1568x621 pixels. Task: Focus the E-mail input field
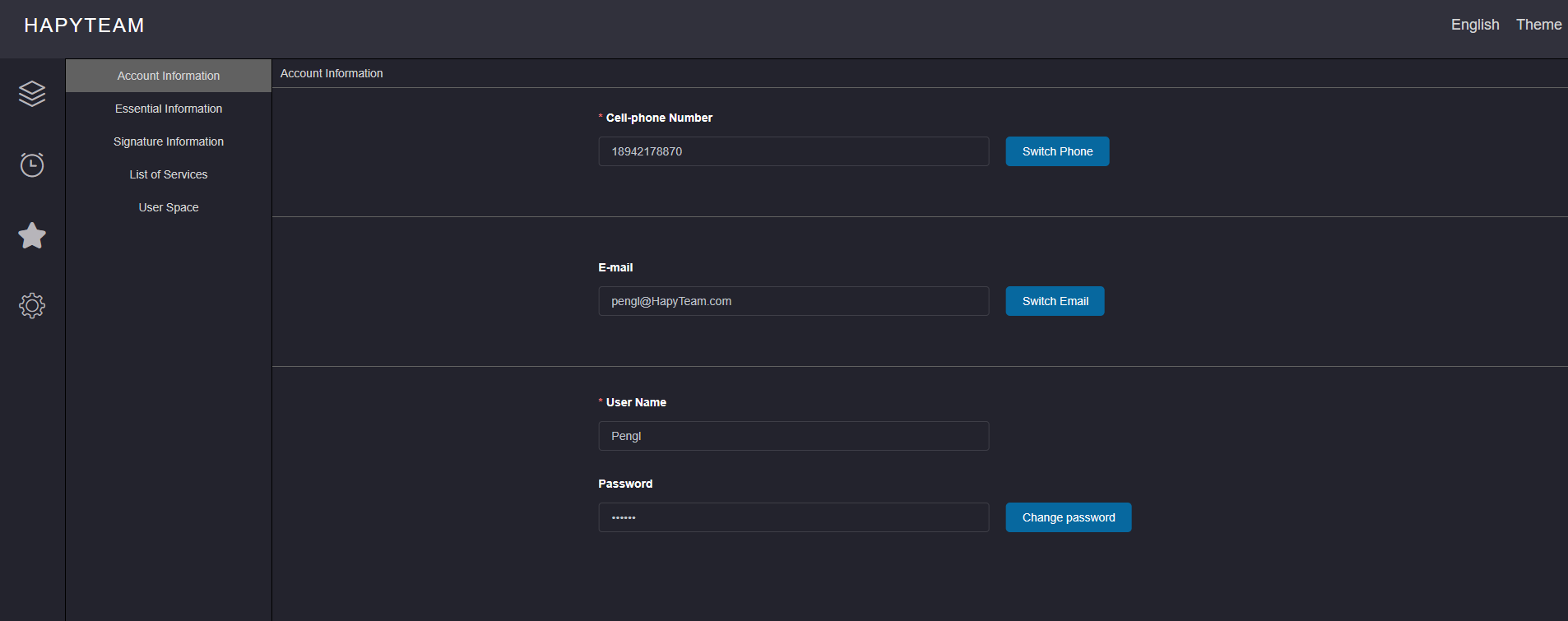tap(794, 301)
